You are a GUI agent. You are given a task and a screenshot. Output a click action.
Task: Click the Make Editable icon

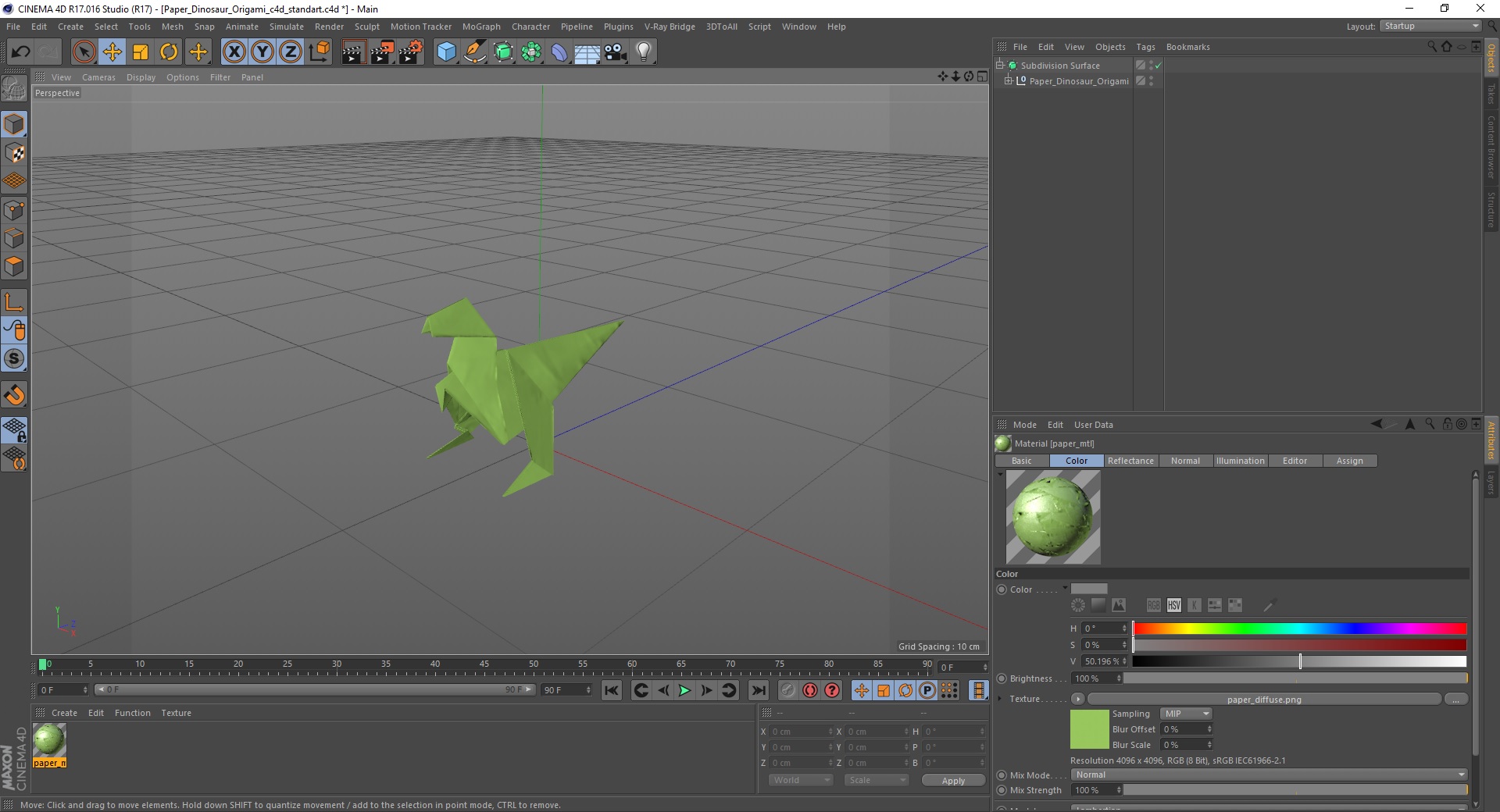click(14, 89)
